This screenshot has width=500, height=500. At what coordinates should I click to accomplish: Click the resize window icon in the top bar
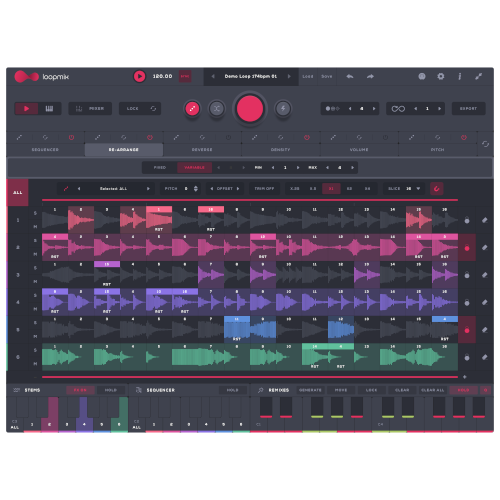[x=479, y=76]
